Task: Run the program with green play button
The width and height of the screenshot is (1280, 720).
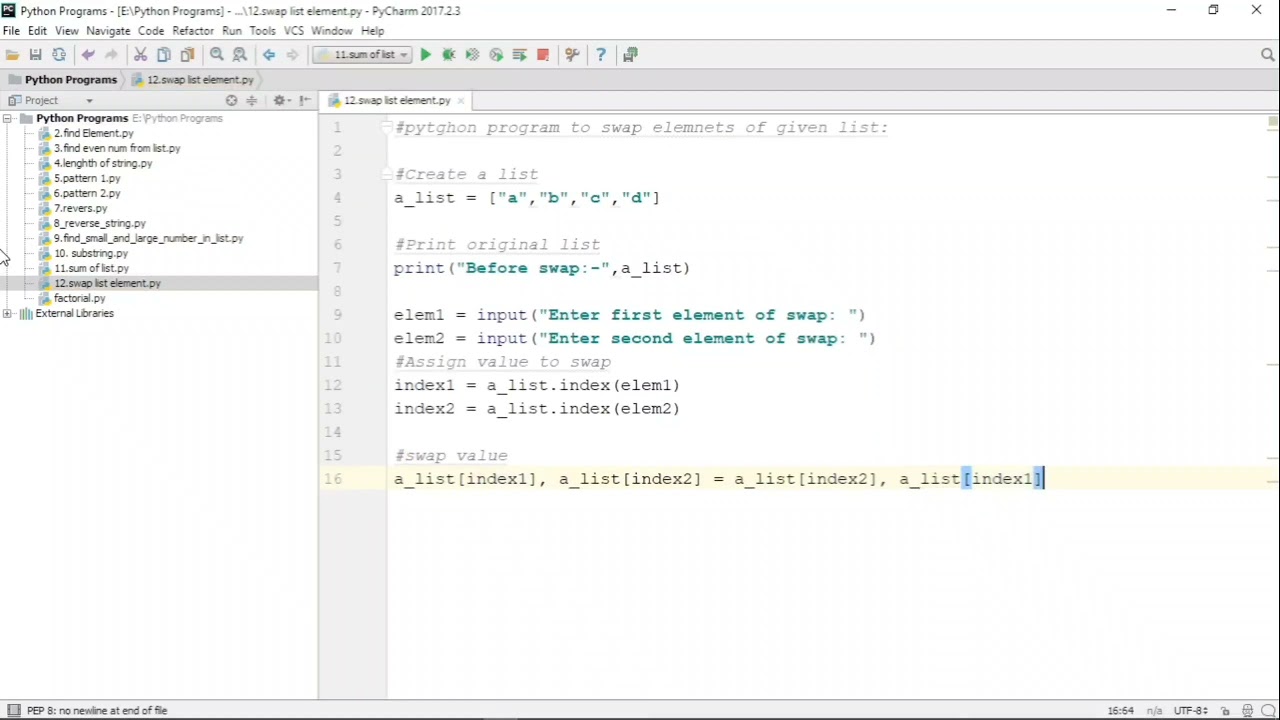Action: point(425,55)
